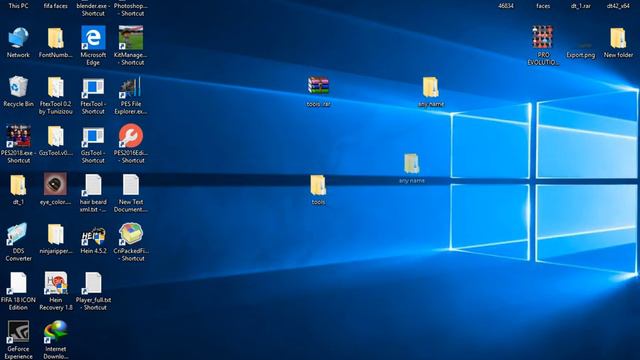The width and height of the screenshot is (640, 360).
Task: Select the New Text Document... file
Action: pos(131,185)
